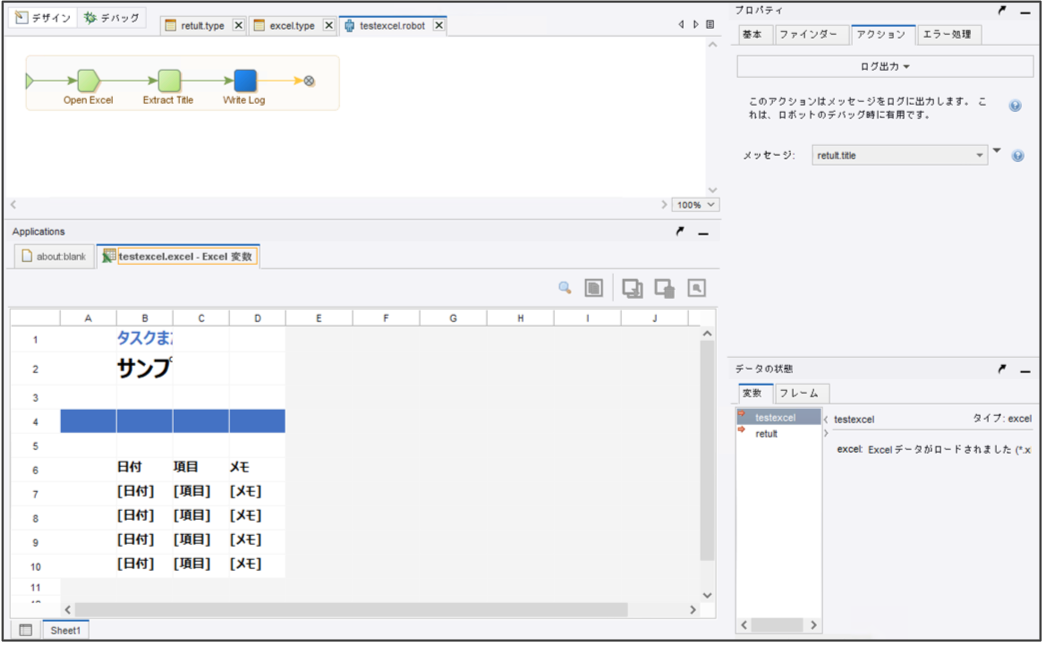Close the testexcel.robot tab
1045x650 pixels.
pos(439,25)
